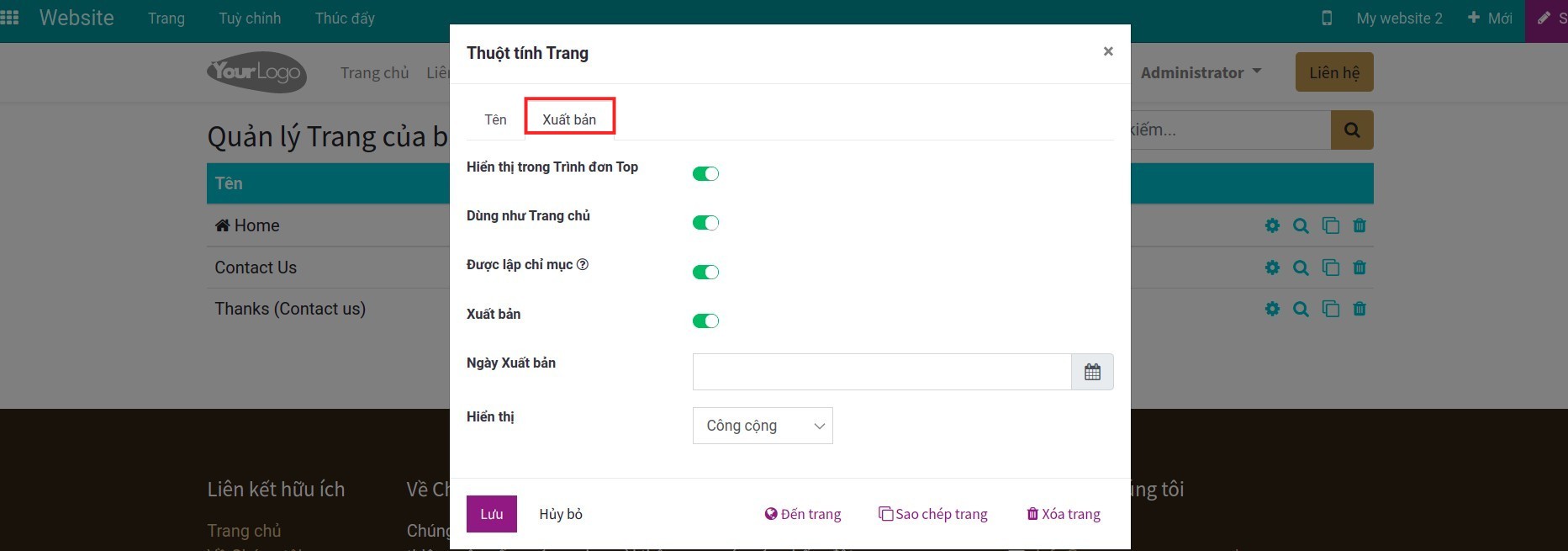The height and width of the screenshot is (551, 1568).
Task: Open settings gear for Contact Us page
Action: pos(1272,268)
